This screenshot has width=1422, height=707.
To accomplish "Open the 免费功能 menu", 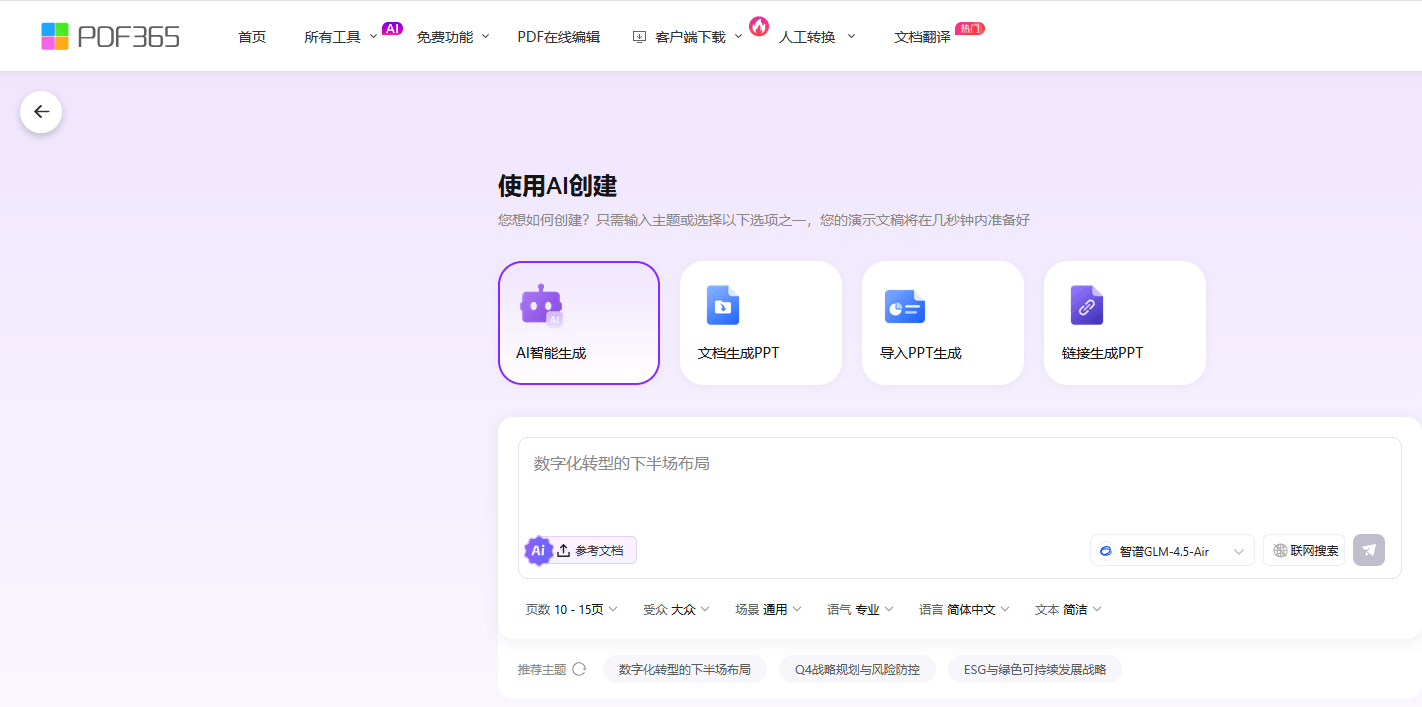I will click(453, 37).
